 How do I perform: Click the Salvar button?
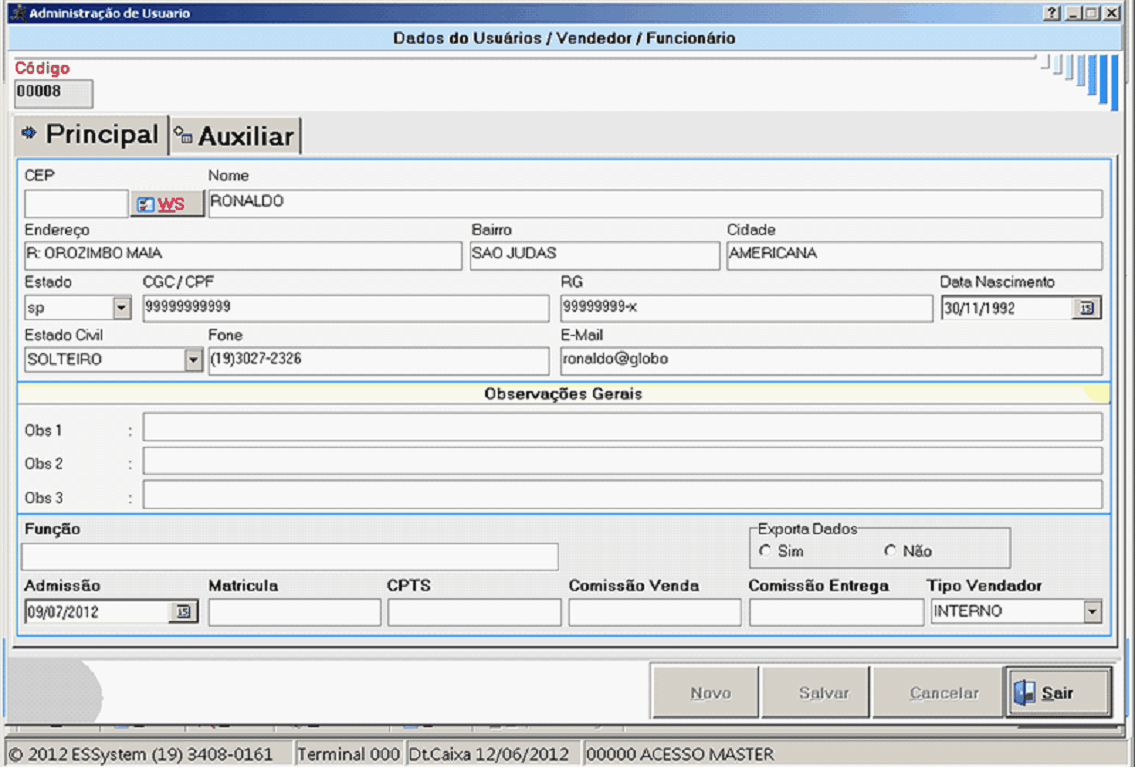[823, 693]
